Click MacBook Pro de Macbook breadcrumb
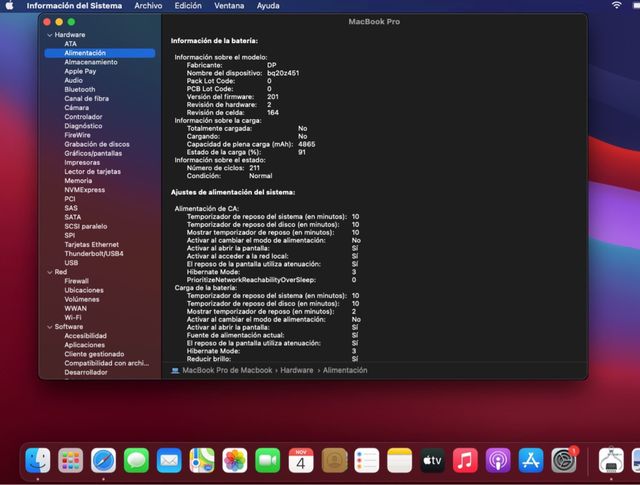The height and width of the screenshot is (485, 640). tap(227, 370)
